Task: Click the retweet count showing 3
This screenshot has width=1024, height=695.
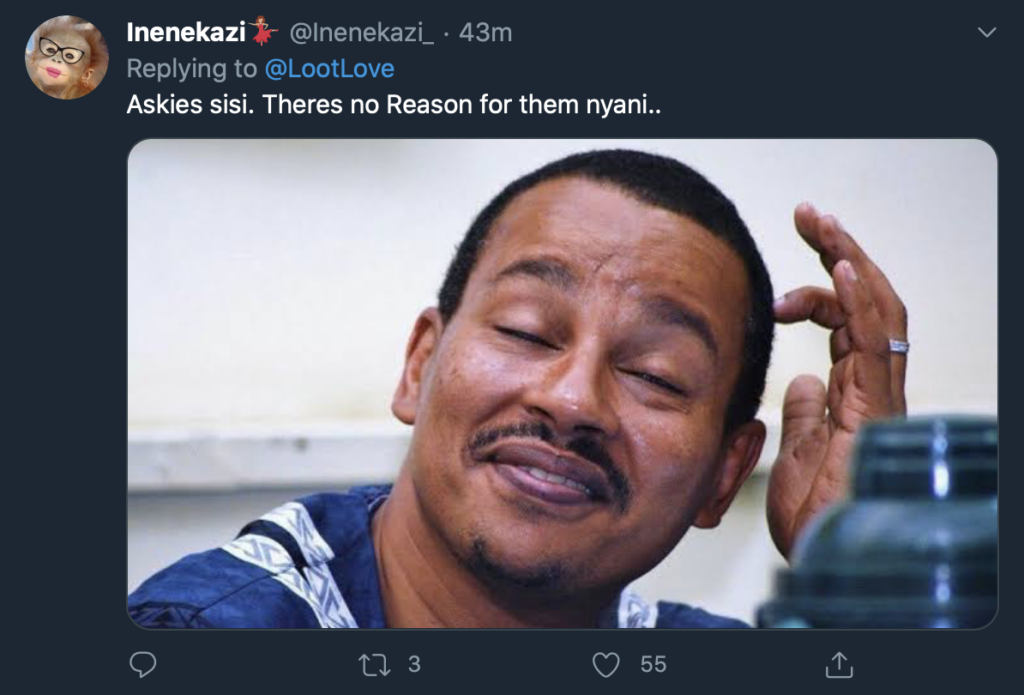Action: 414,664
